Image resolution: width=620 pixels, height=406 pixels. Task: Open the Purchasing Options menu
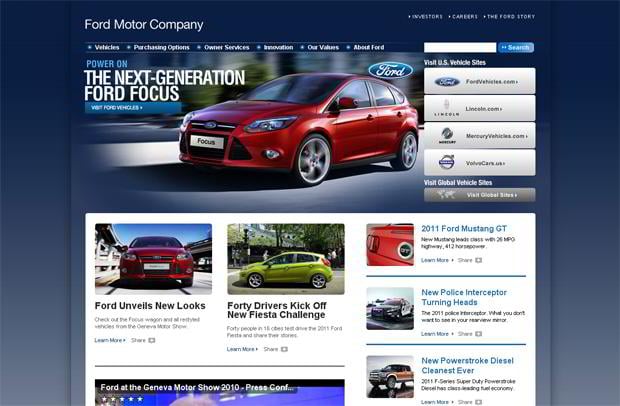(161, 47)
